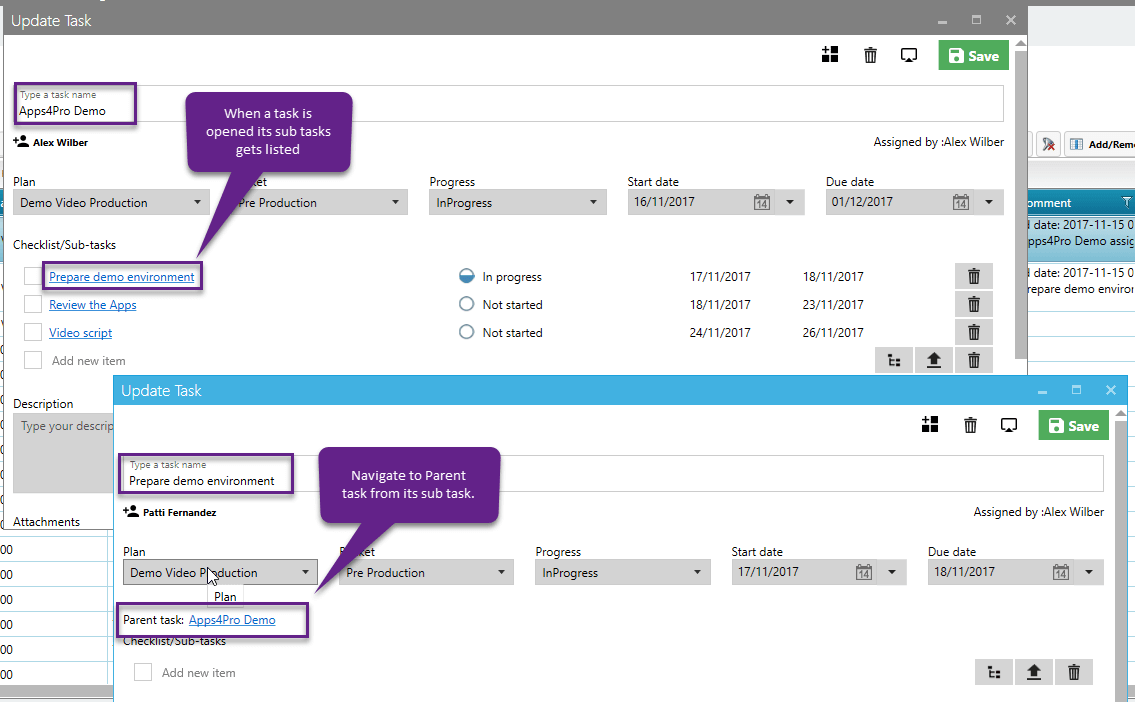Expand the Demo Video Production Plan dropdown in front window
Screen dimensions: 1135x702
point(305,572)
